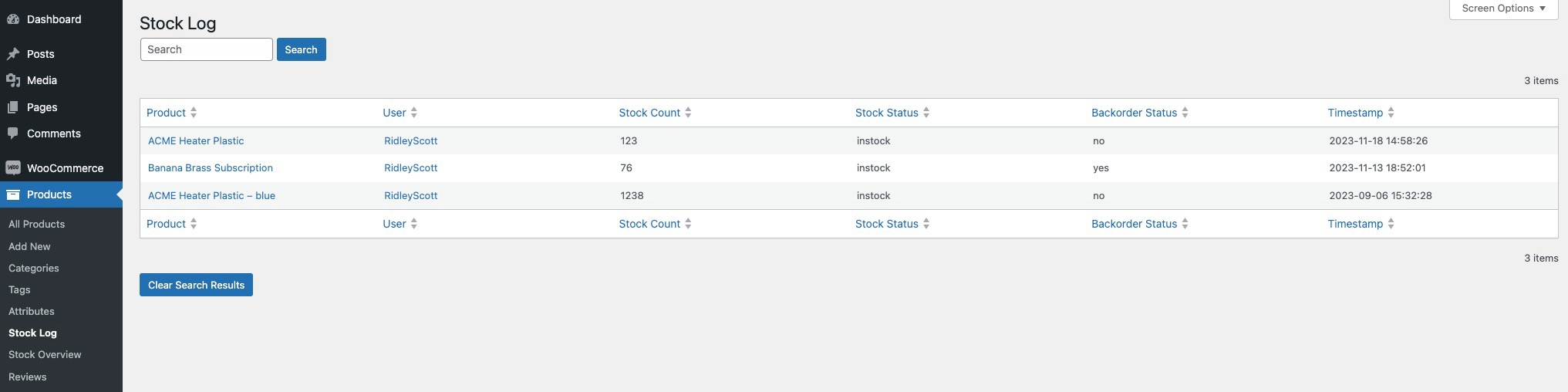The height and width of the screenshot is (392, 1568).
Task: Click the Dashboard gauge icon
Action: 13,19
